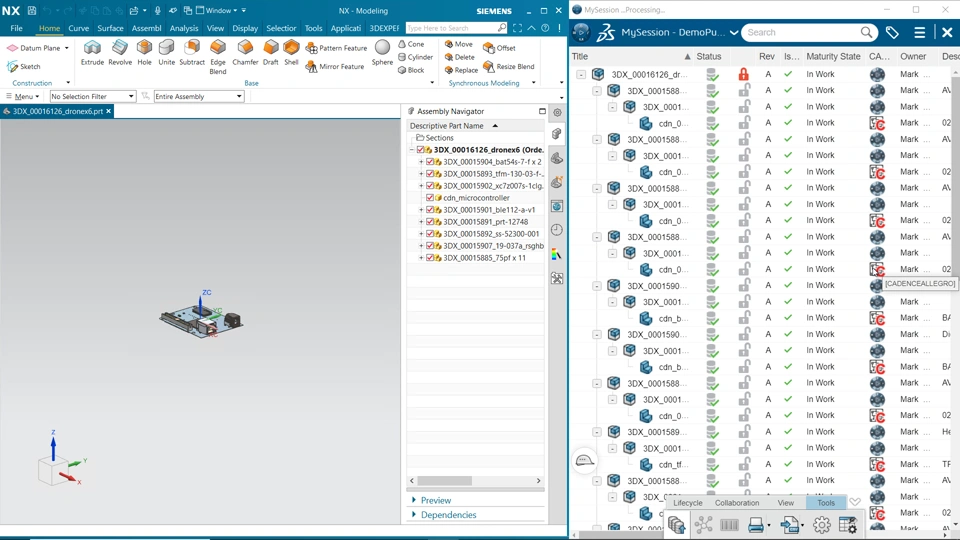Activate the Hole feature tool
Screen dimensions: 960x540
[x=144, y=53]
